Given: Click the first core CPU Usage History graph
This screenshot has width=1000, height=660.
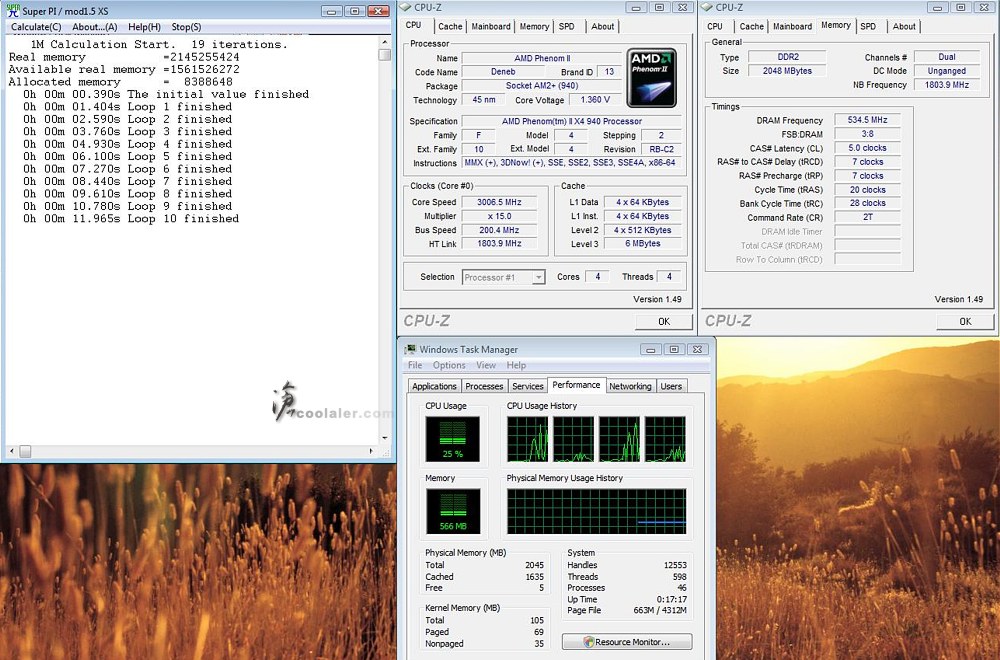Looking at the screenshot, I should click(527, 439).
